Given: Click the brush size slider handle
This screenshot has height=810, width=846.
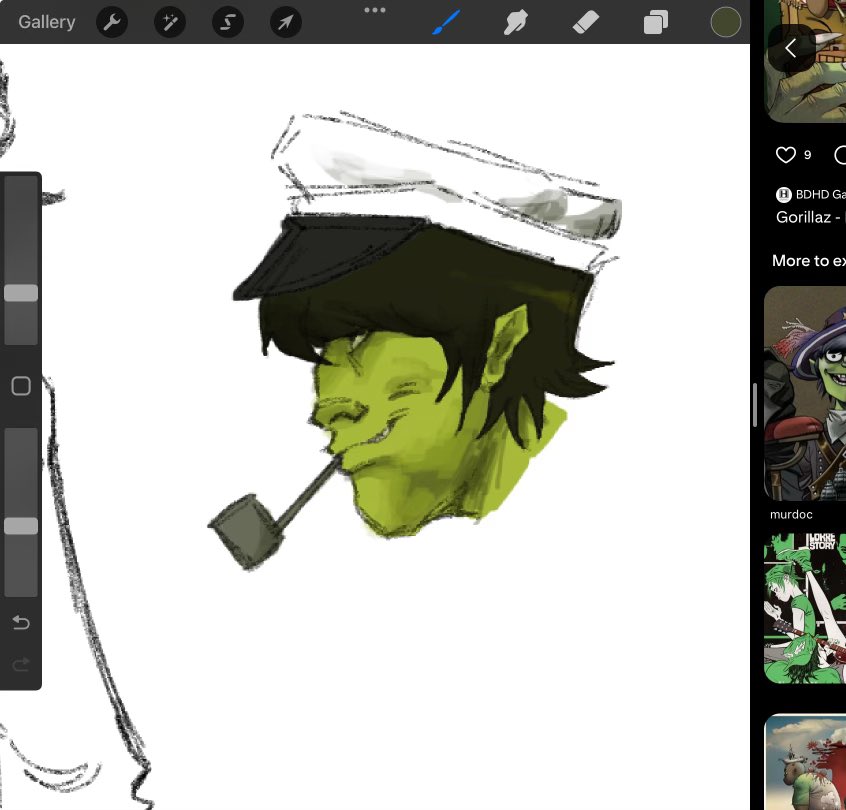Looking at the screenshot, I should (21, 293).
